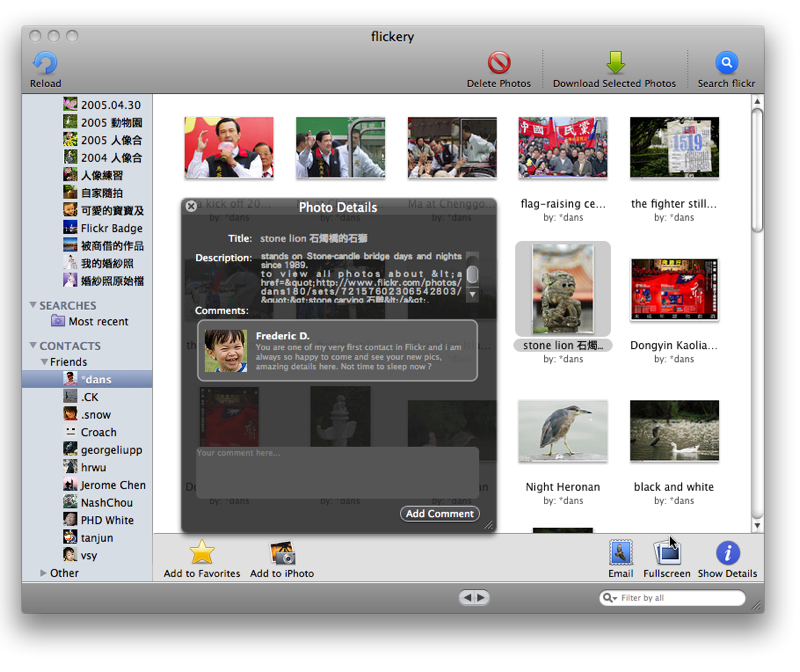Go to the previous page with left arrow

tap(467, 597)
